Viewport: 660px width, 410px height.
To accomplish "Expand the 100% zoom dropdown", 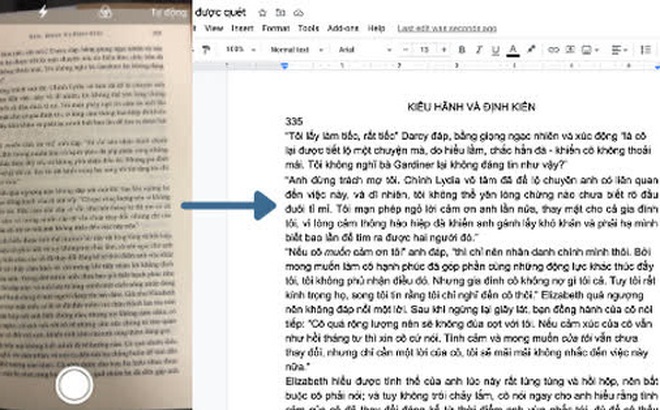I will click(x=241, y=50).
